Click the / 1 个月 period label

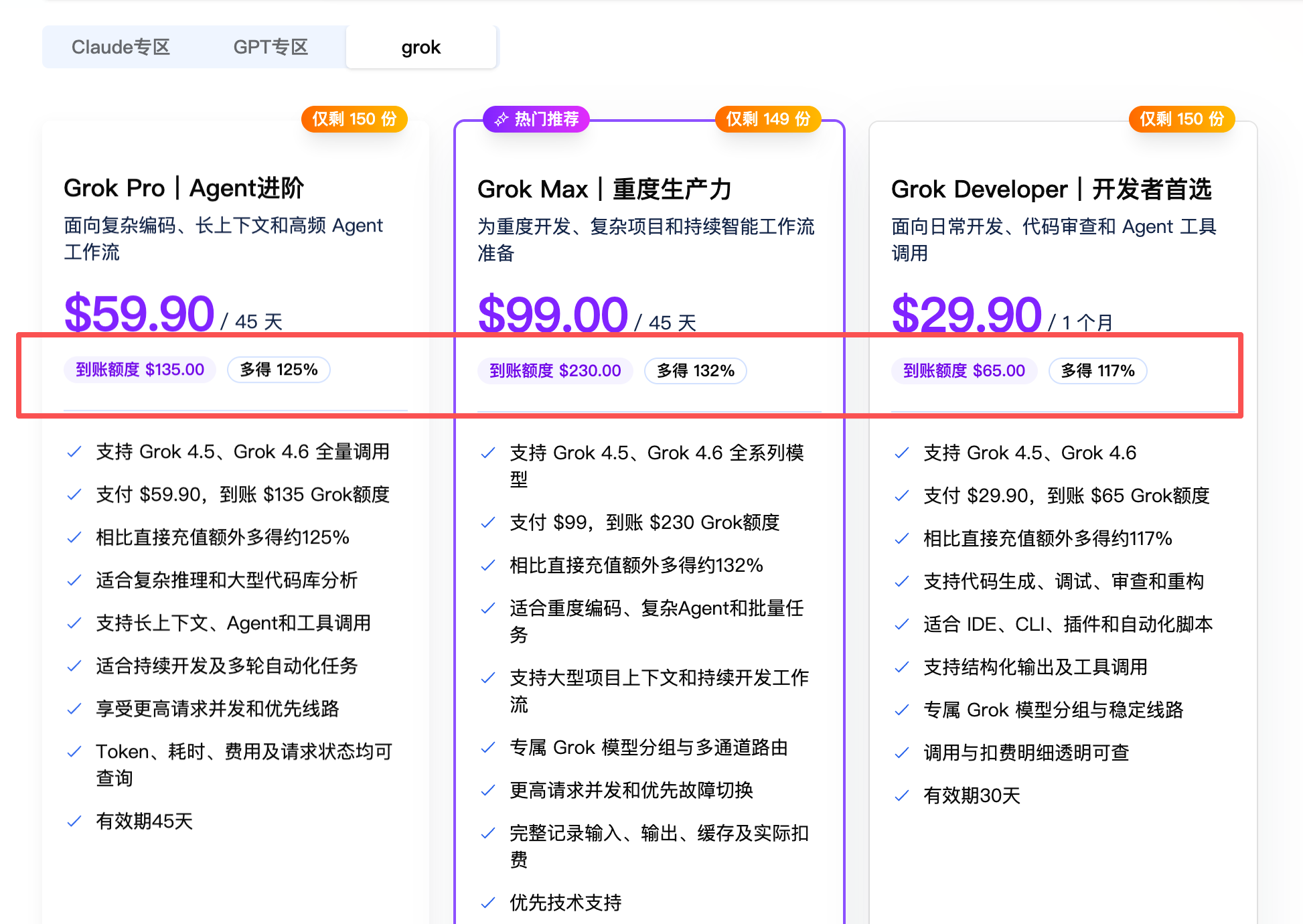coord(1080,323)
